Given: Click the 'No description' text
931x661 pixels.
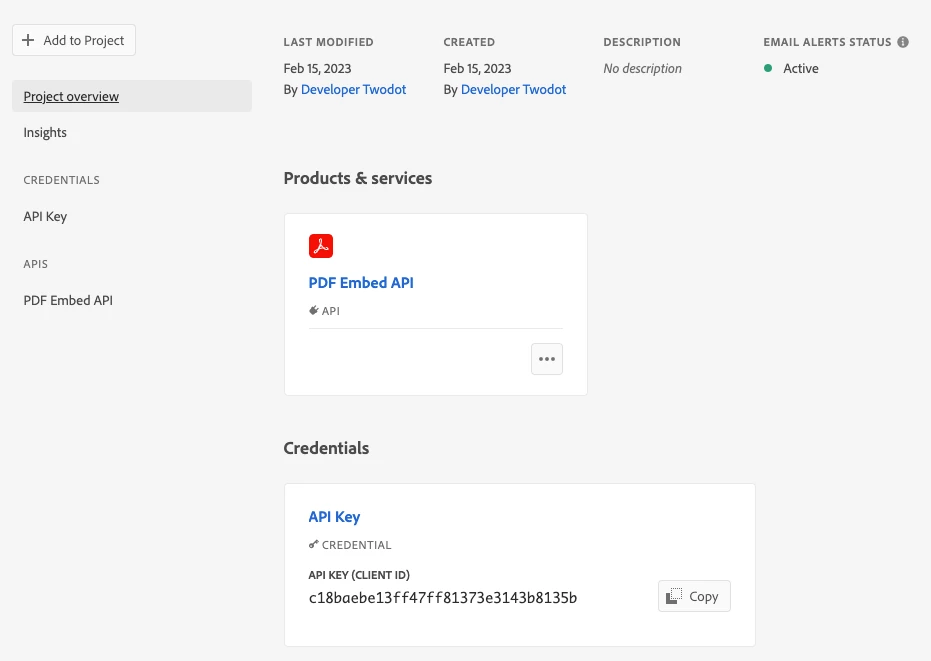Looking at the screenshot, I should click(642, 69).
